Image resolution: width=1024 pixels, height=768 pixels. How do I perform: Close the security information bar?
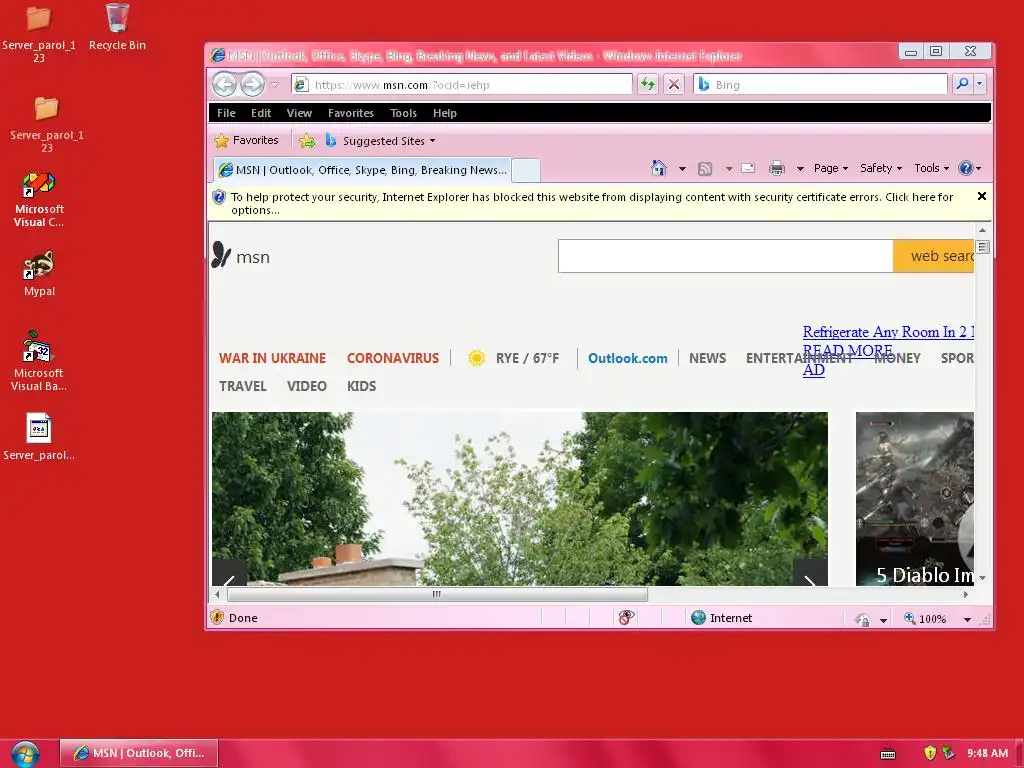pos(982,196)
